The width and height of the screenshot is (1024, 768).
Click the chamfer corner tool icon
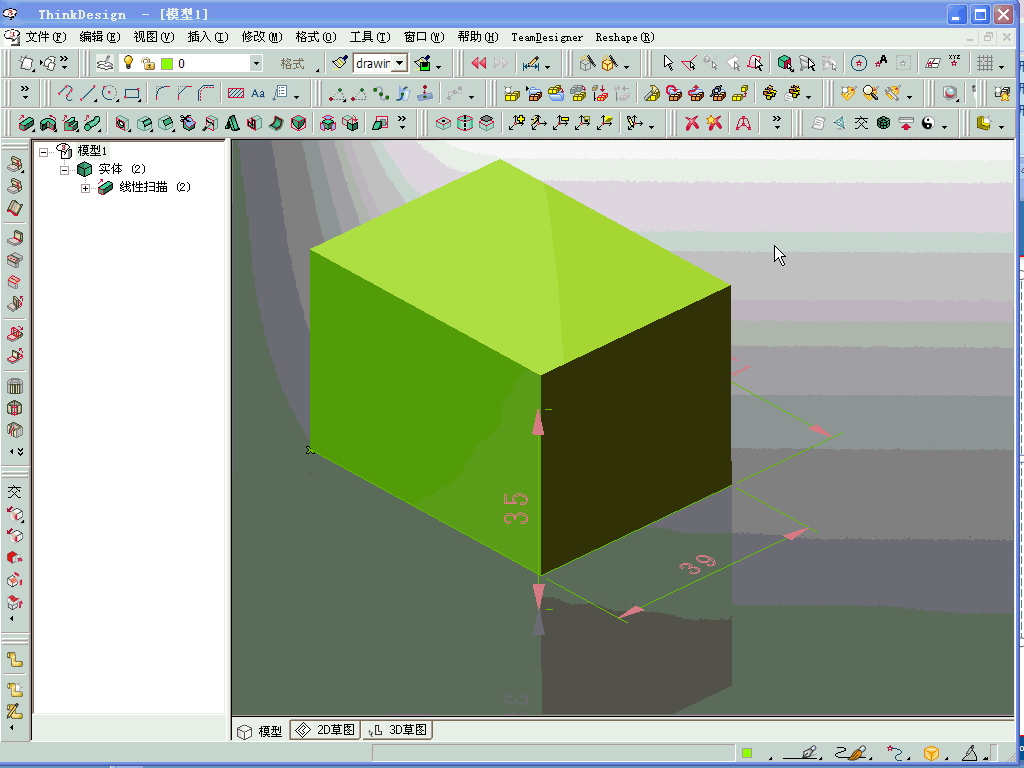[184, 93]
